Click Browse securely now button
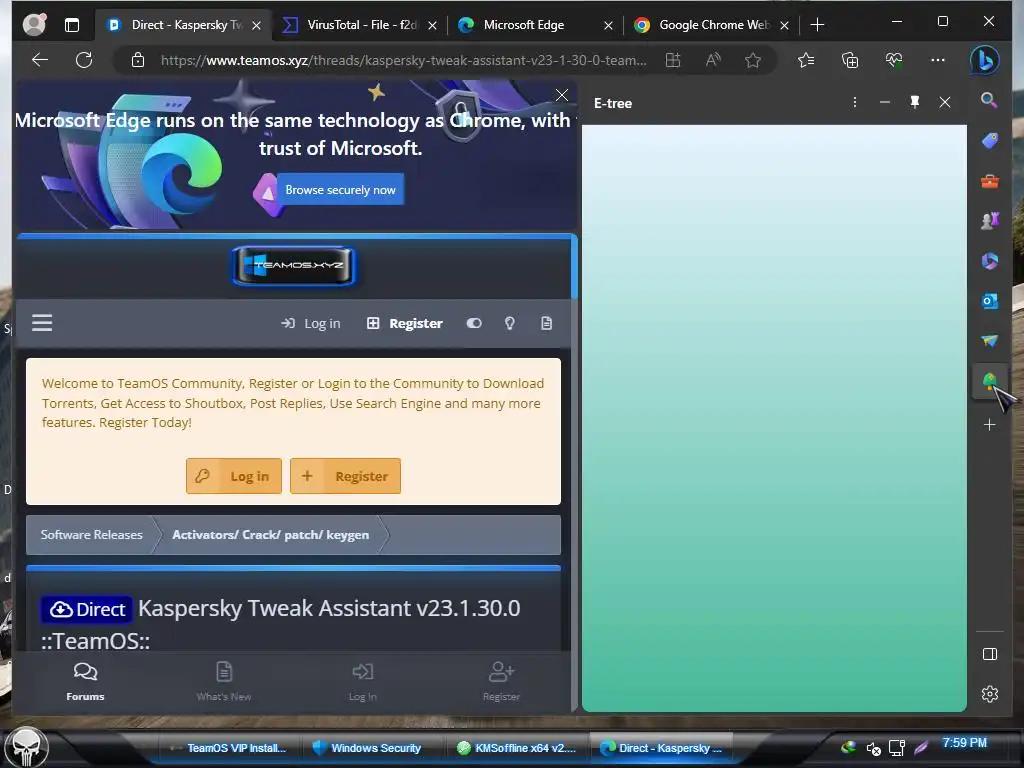The height and width of the screenshot is (768, 1024). click(x=340, y=189)
